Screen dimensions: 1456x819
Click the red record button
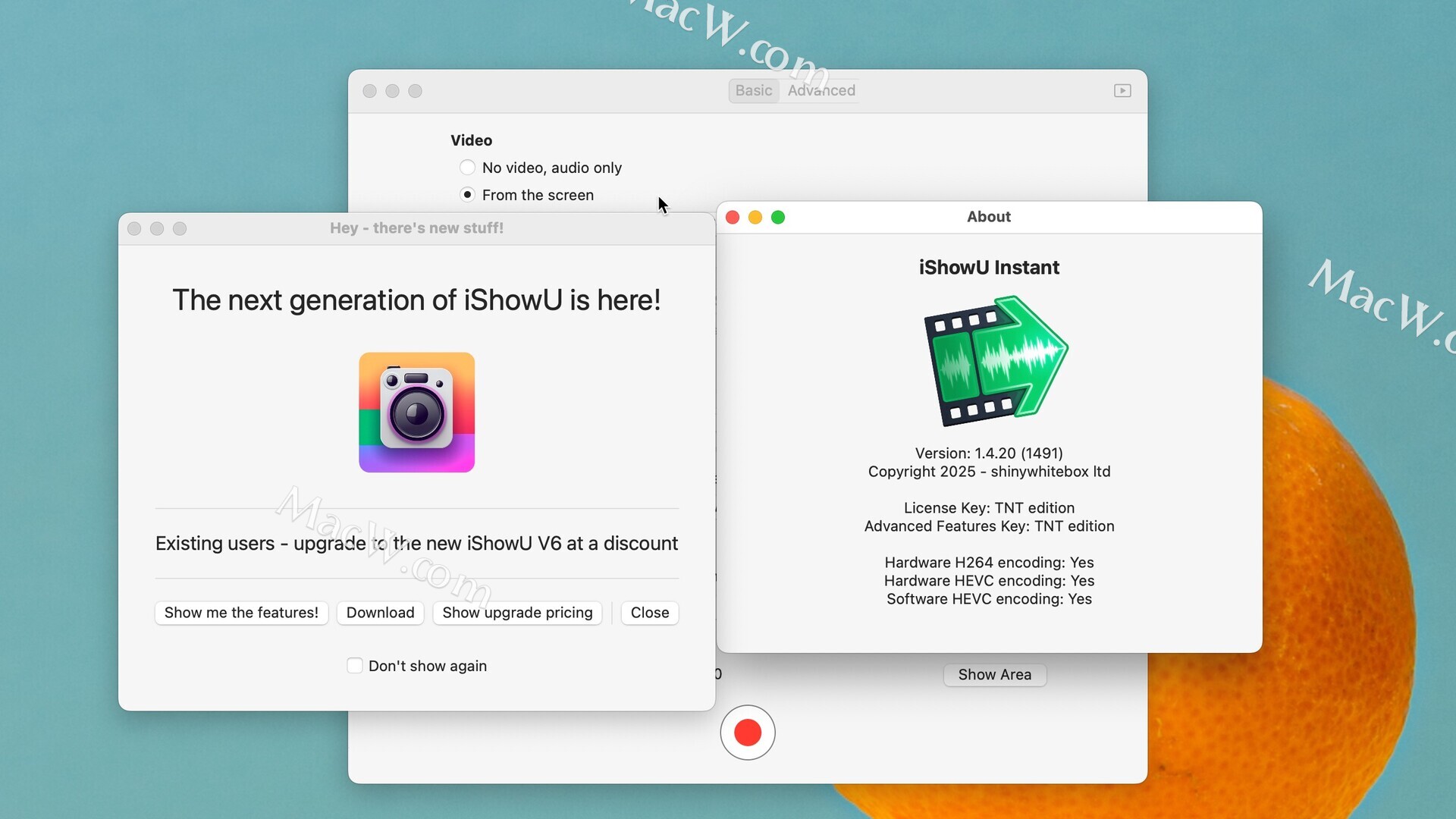pyautogui.click(x=748, y=733)
